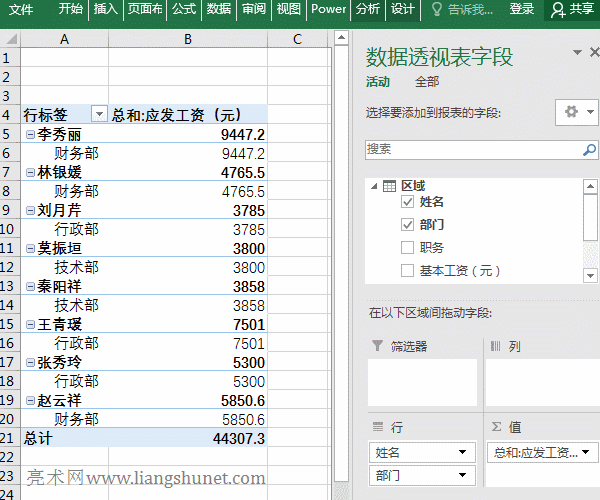Screen dimensions: 600x500
Task: Collapse the 王青瑗 row group
Action: coord(30,325)
